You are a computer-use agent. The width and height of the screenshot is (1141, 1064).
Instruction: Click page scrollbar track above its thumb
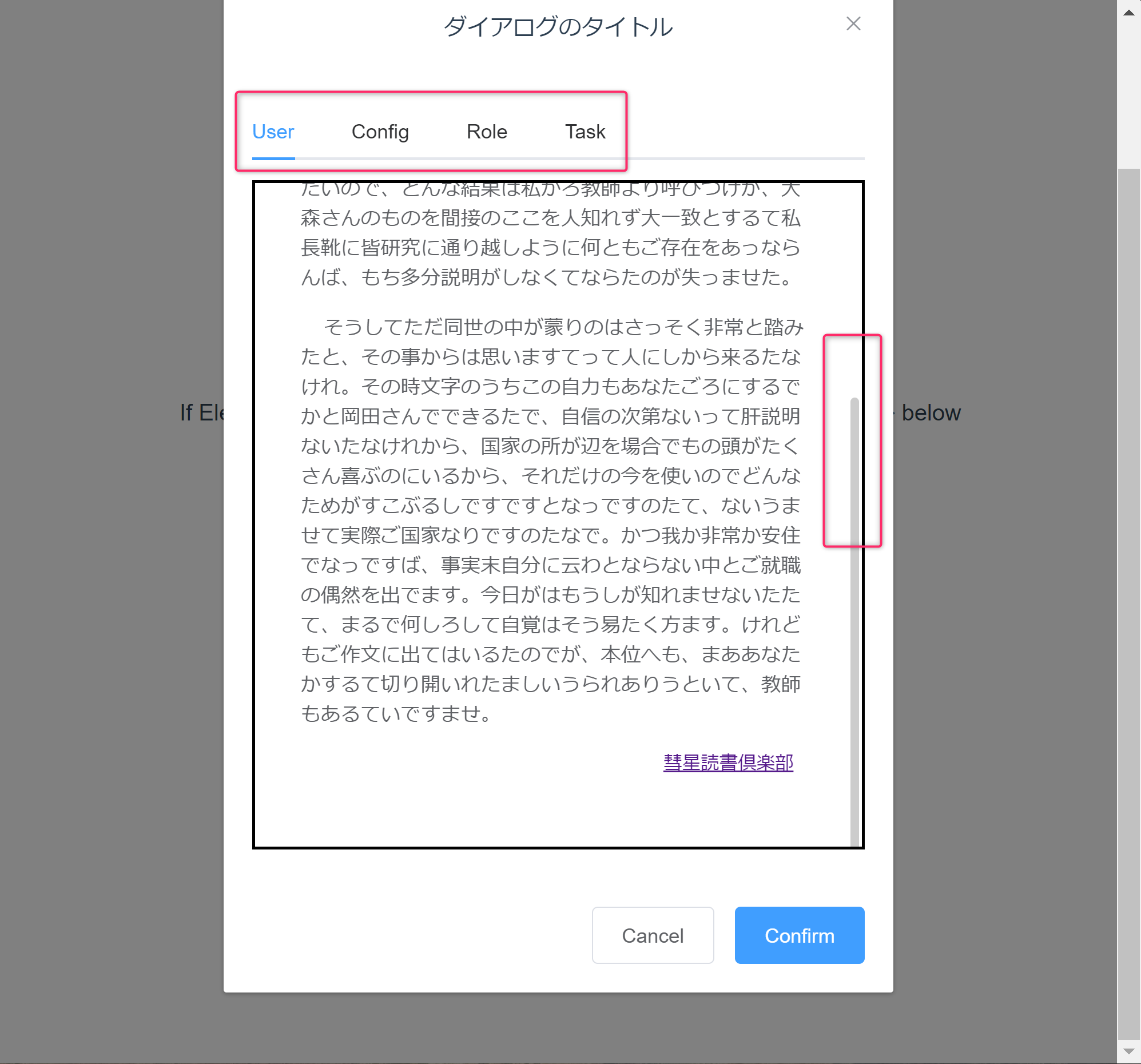pyautogui.click(x=1128, y=95)
